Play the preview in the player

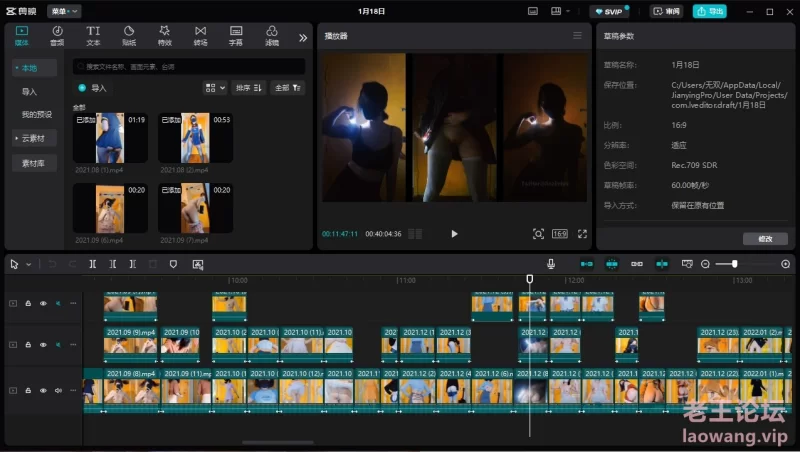(x=454, y=234)
